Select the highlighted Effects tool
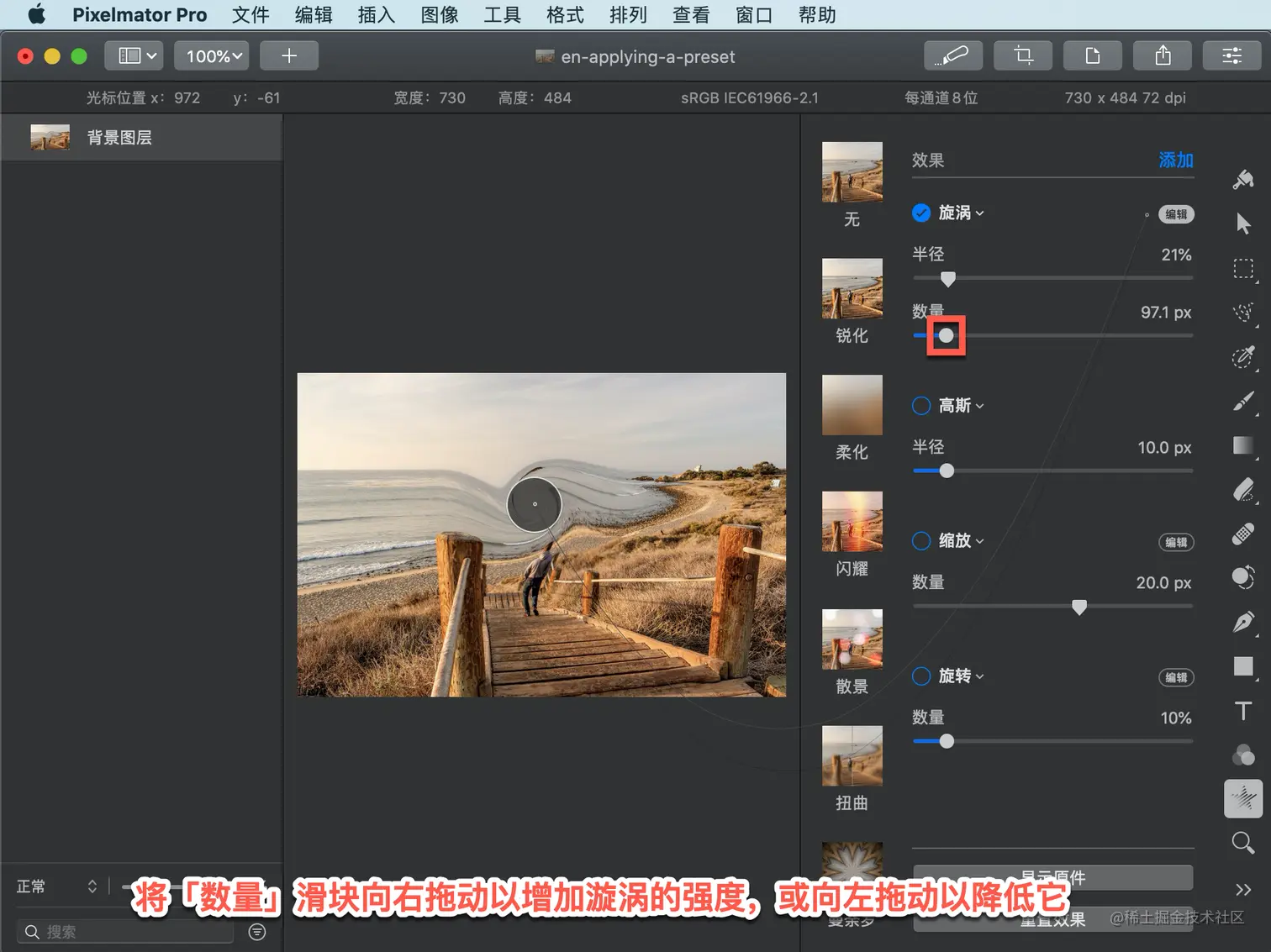The width and height of the screenshot is (1271, 952). (1243, 798)
